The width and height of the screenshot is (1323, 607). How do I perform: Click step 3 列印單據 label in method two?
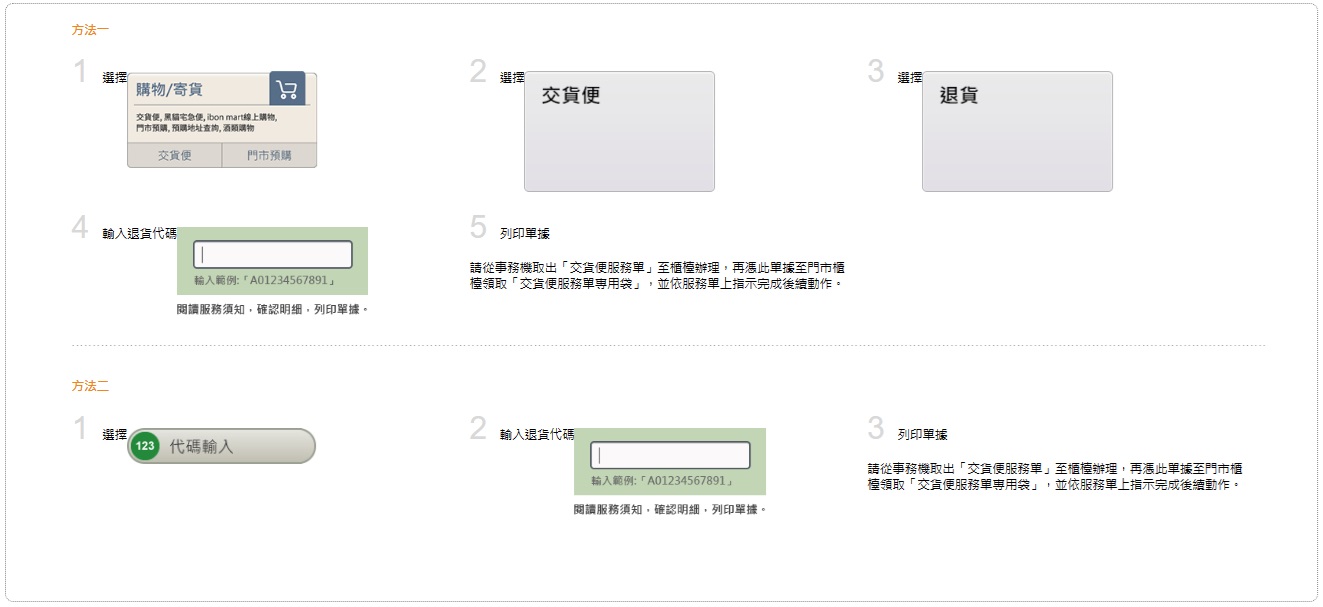click(x=922, y=435)
